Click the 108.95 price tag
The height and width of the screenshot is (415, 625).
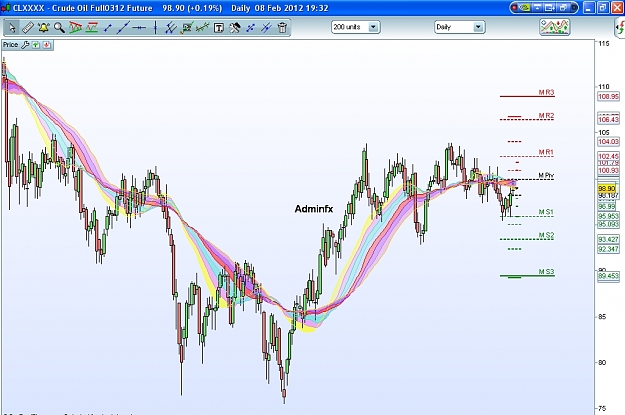click(608, 96)
